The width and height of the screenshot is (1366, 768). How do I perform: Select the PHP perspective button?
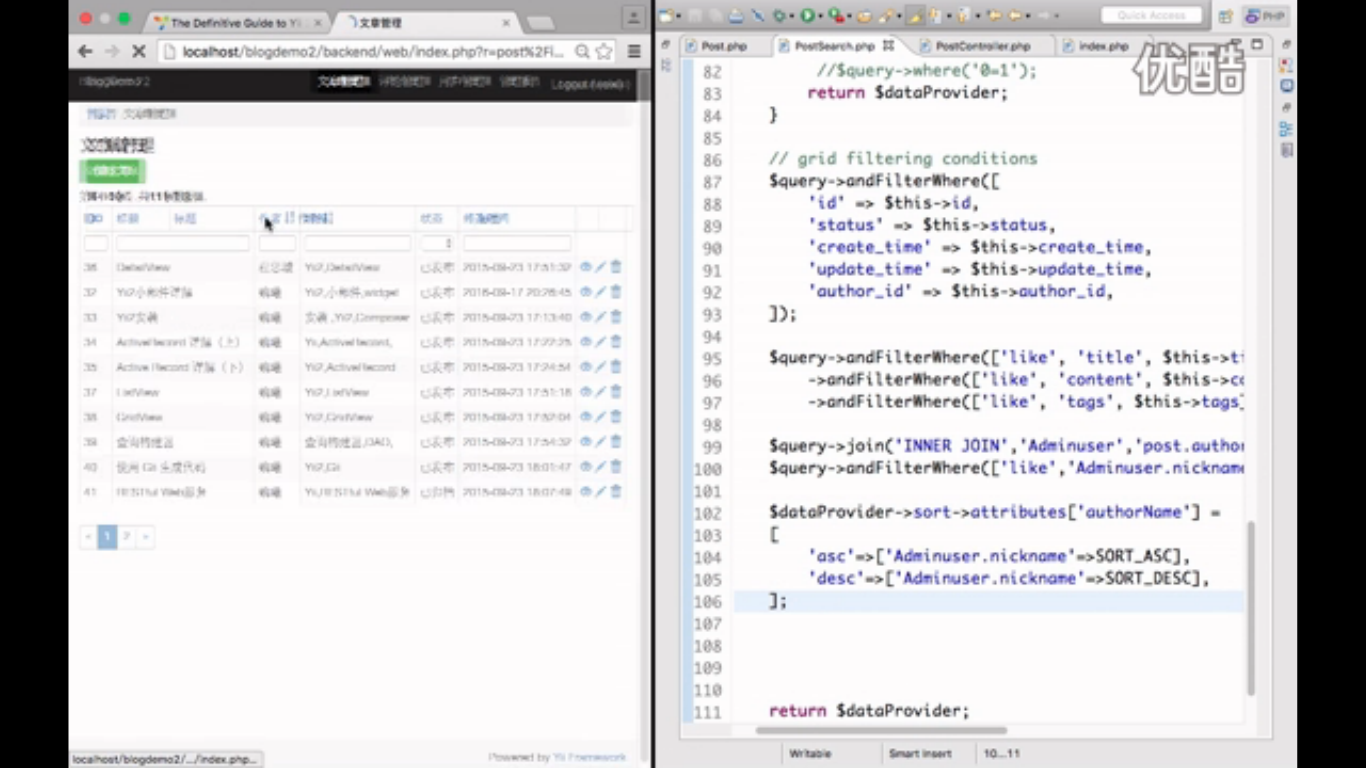[1265, 16]
